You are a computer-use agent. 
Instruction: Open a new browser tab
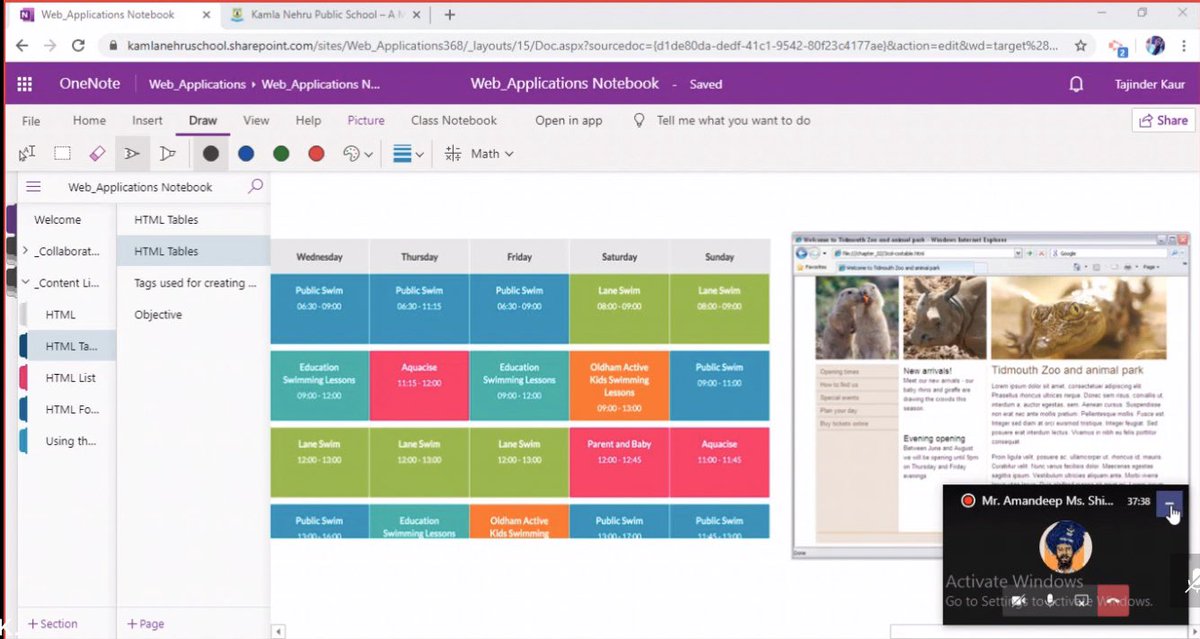(x=450, y=14)
